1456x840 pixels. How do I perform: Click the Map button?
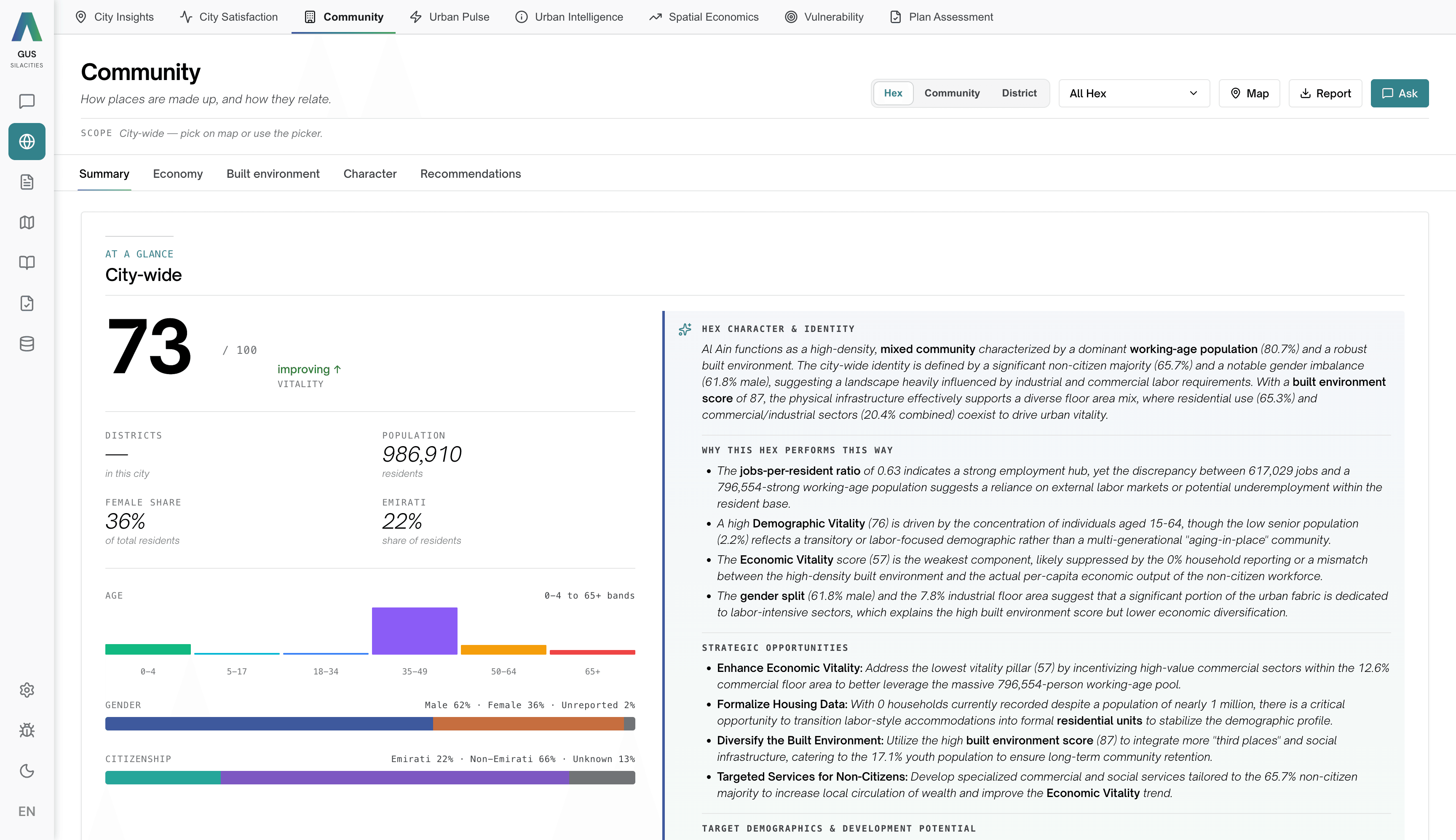1249,94
